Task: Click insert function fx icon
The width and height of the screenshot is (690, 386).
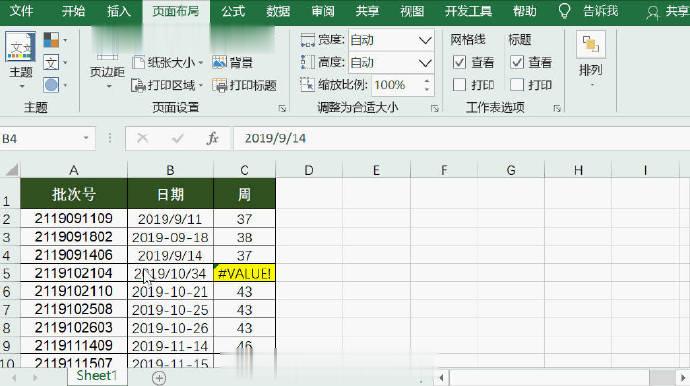Action: point(213,139)
